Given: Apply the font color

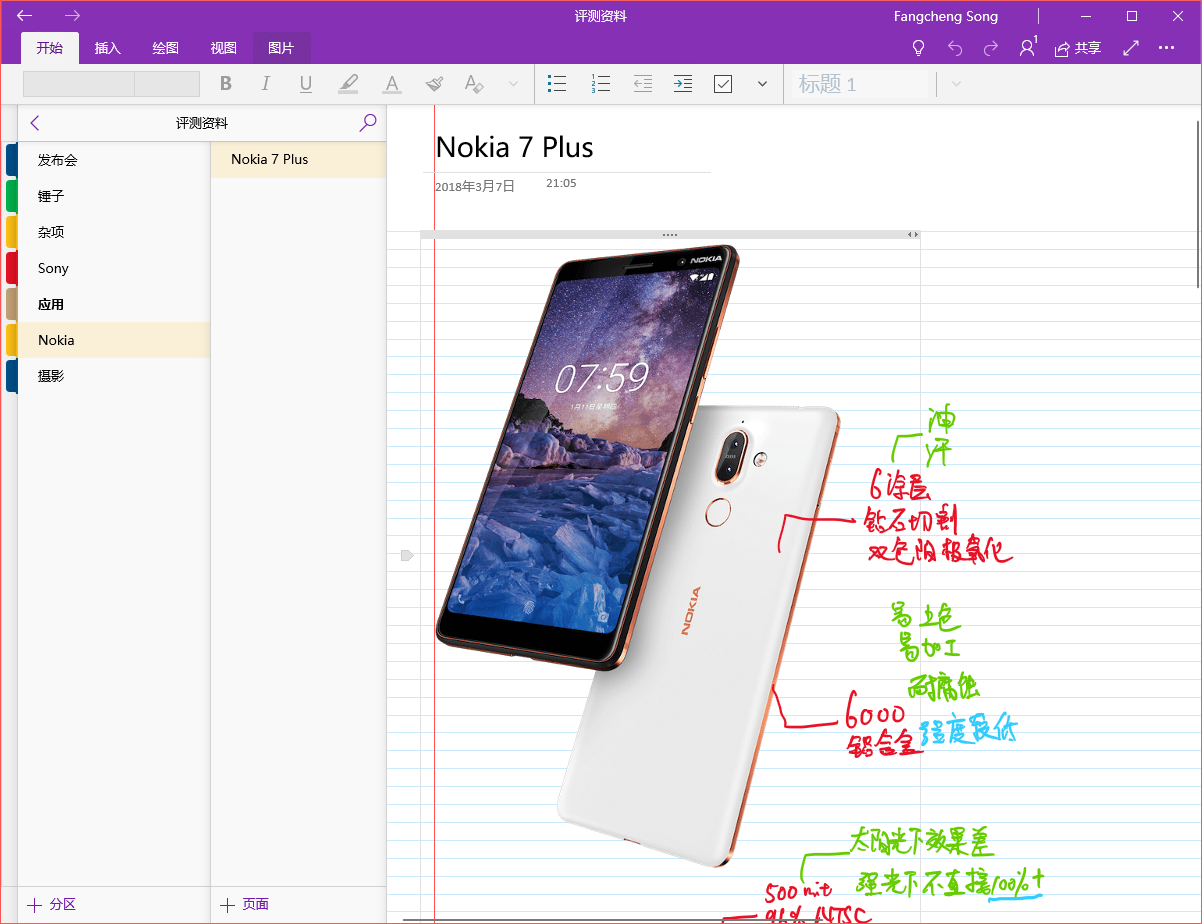Looking at the screenshot, I should click(x=392, y=84).
